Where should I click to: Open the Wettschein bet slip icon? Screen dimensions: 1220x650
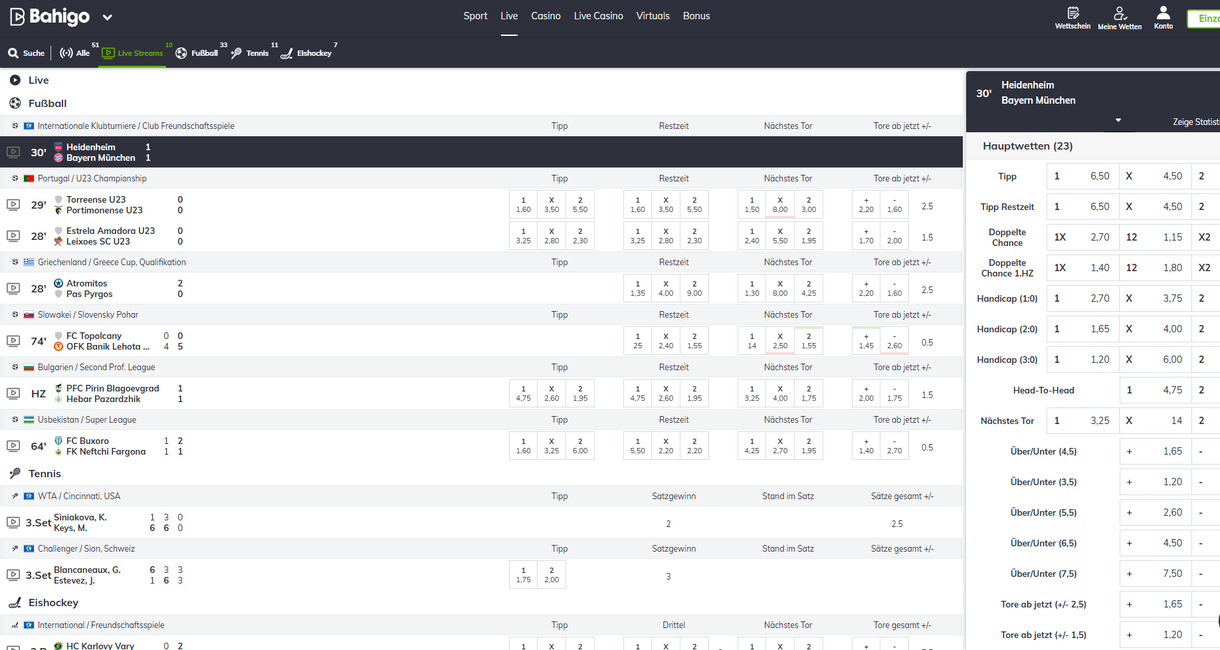1073,18
